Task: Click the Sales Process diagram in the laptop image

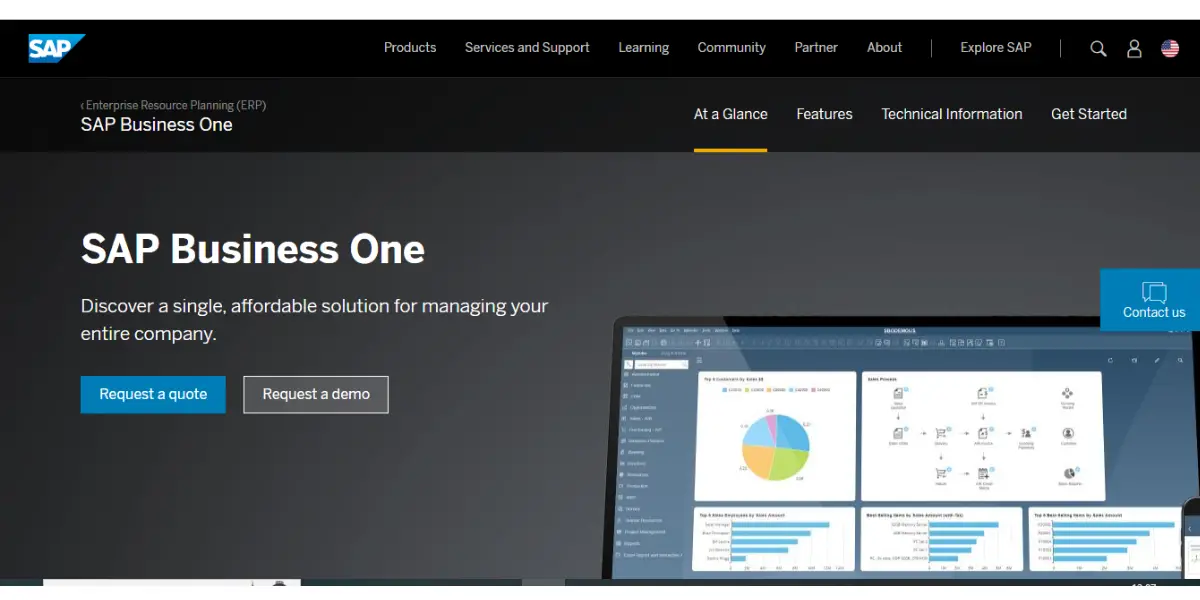Action: (x=982, y=437)
